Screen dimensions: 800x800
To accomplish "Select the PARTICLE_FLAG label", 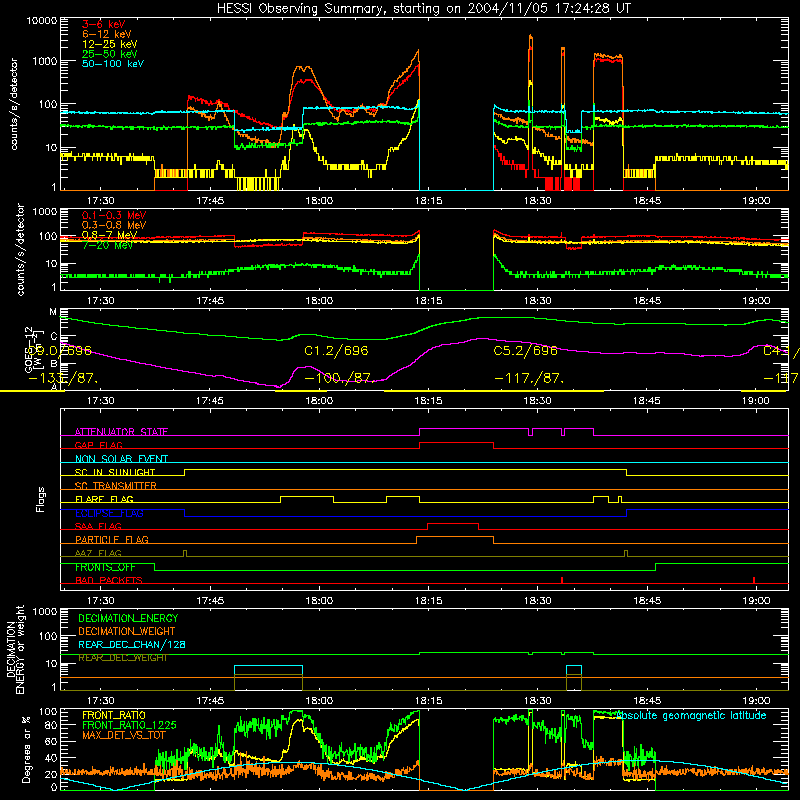I will [112, 539].
